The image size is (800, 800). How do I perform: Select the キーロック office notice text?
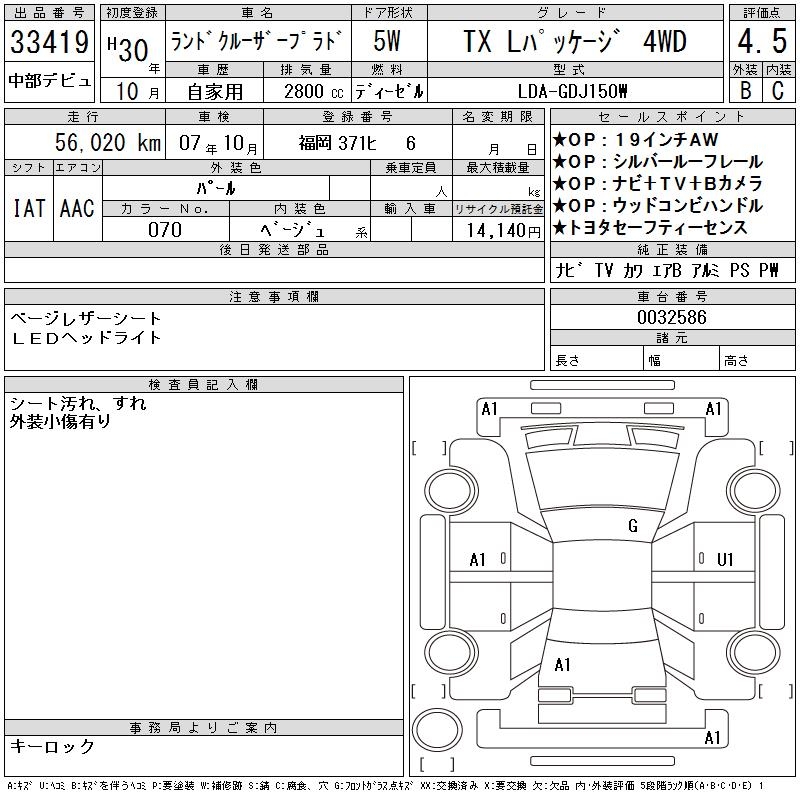click(52, 747)
